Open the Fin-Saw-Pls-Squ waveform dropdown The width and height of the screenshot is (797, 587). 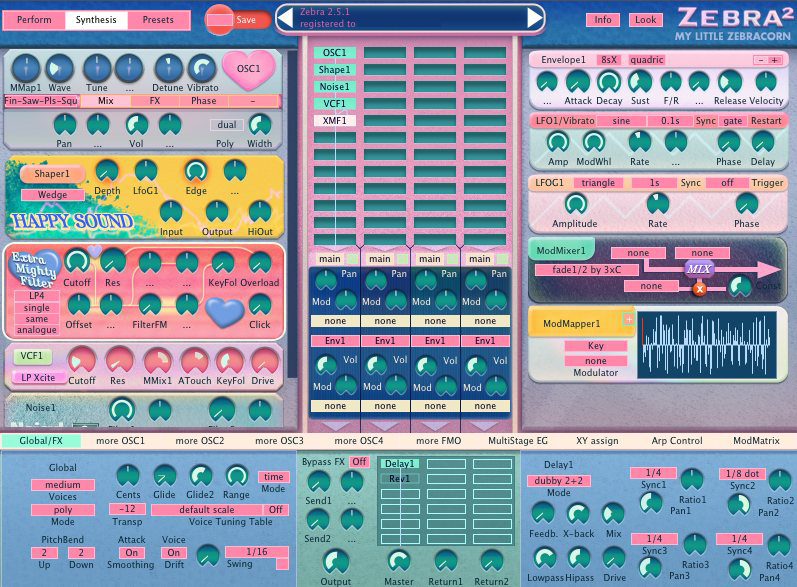point(41,101)
